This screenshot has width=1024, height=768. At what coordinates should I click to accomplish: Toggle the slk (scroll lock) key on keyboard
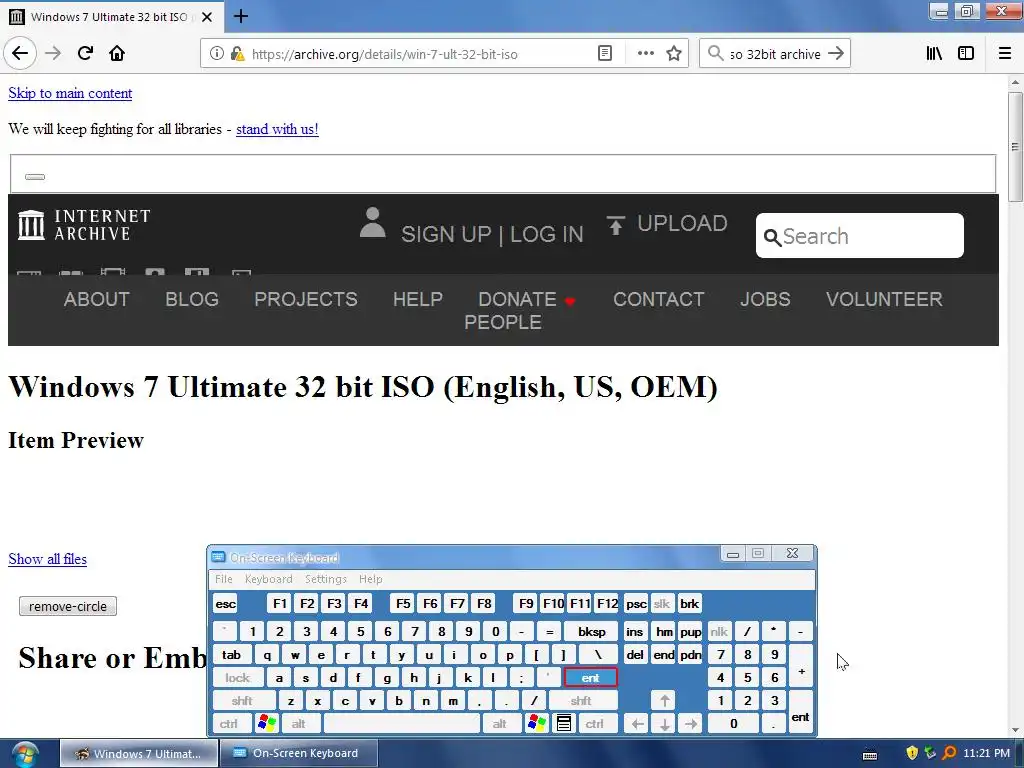pyautogui.click(x=662, y=604)
